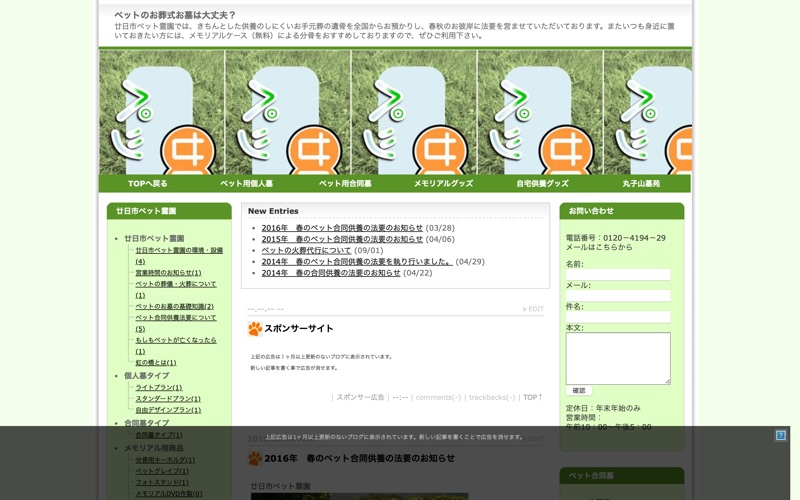Open 自宅供養グッズ navigation item
This screenshot has width=800, height=500.
click(x=542, y=183)
